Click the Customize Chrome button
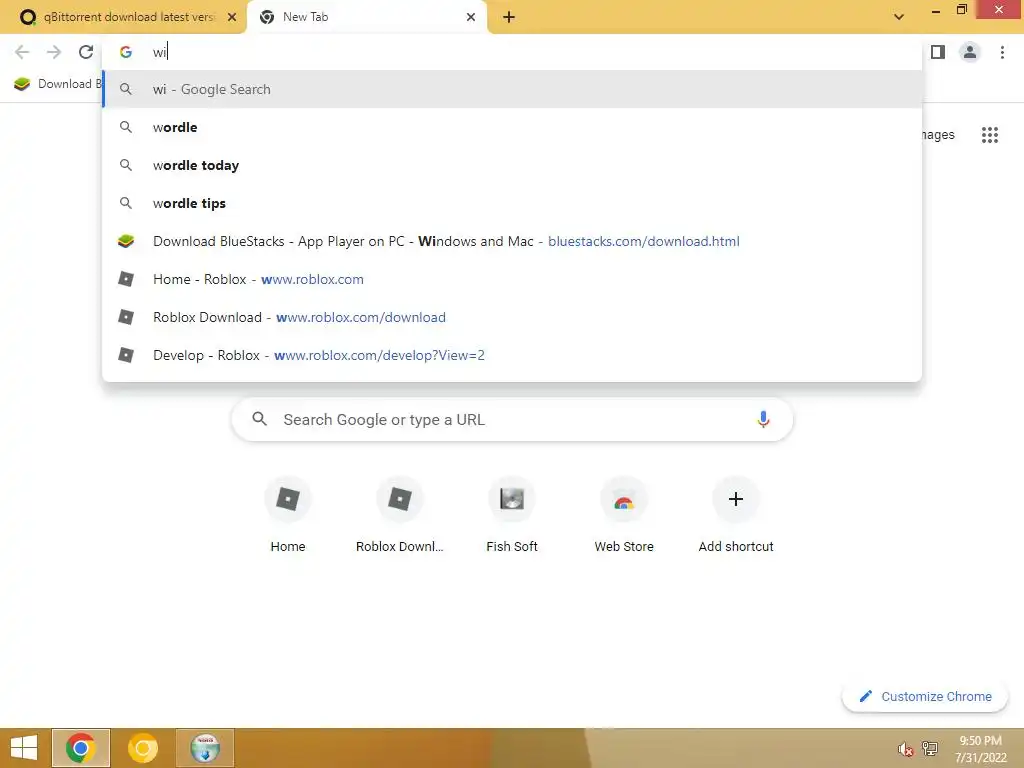 [925, 696]
